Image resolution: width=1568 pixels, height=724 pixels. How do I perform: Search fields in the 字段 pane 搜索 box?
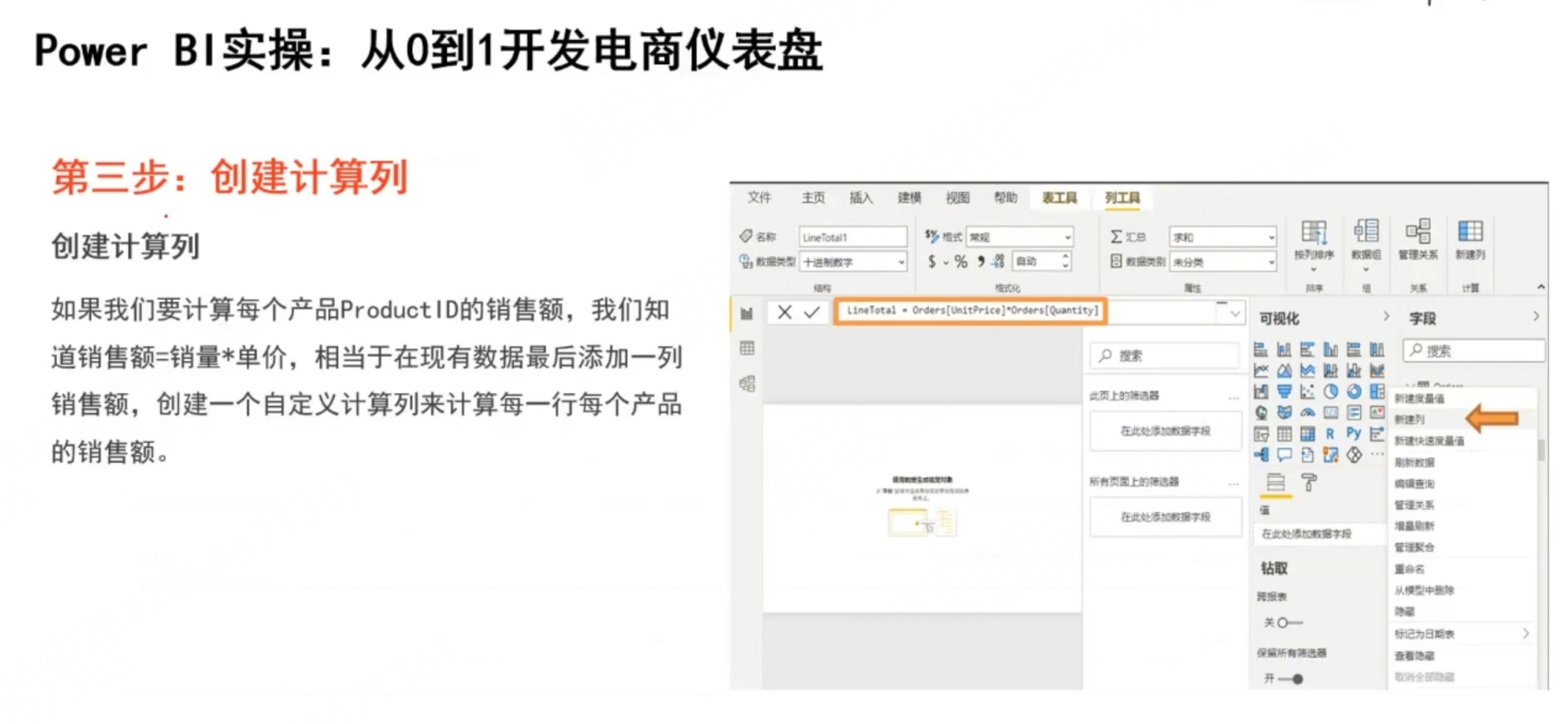tap(1474, 351)
